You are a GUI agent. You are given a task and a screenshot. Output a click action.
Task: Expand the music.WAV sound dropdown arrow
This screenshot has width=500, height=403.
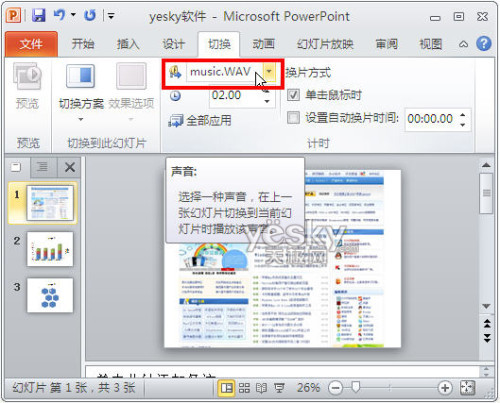[x=269, y=71]
